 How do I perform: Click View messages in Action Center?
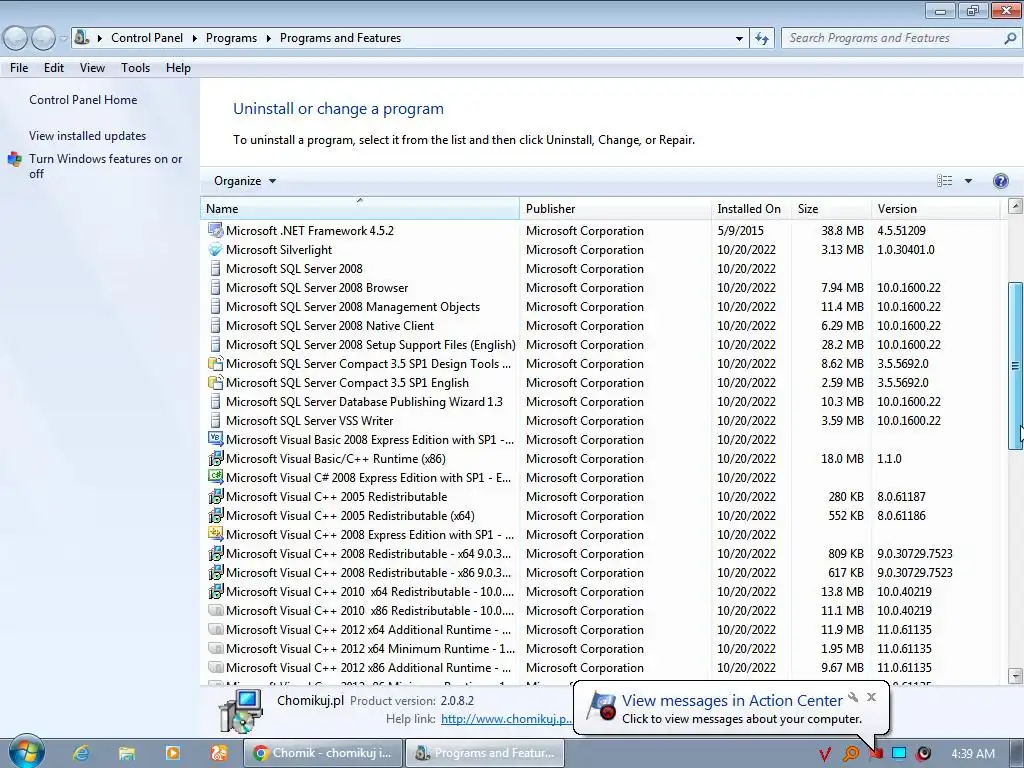coord(732,701)
